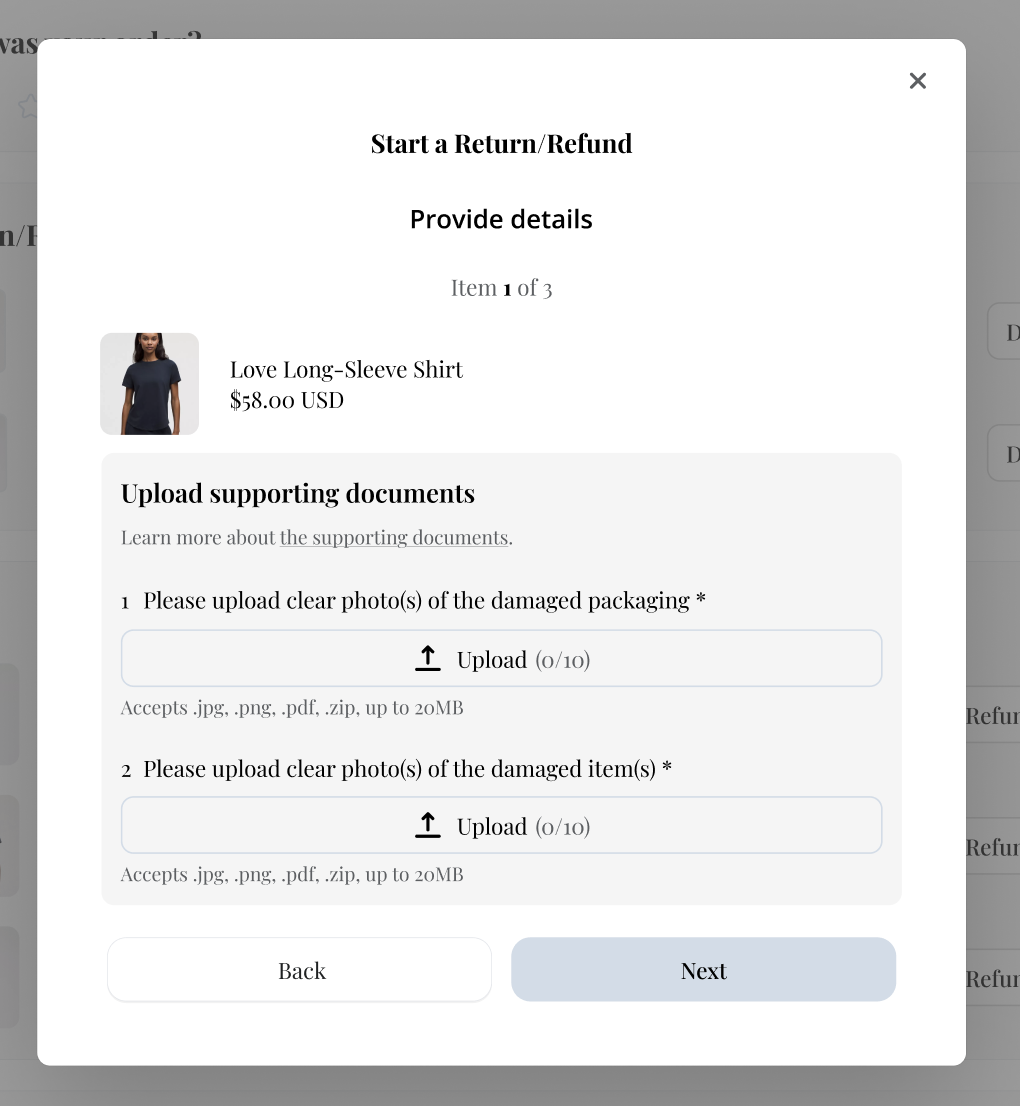Viewport: 1020px width, 1106px height.
Task: Click the star rating icon behind the dialog
Action: point(28,106)
